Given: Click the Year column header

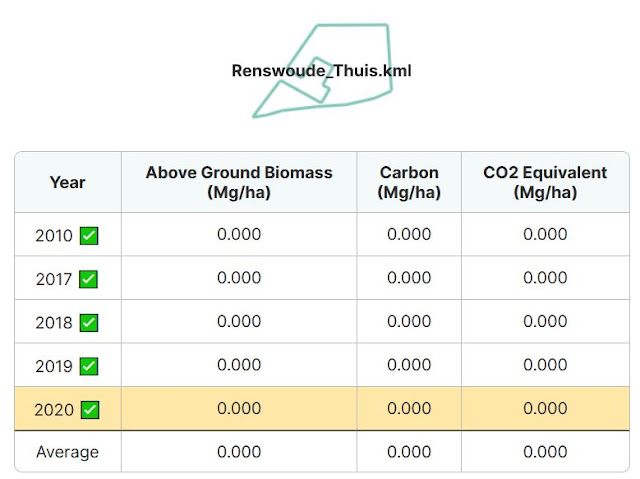Looking at the screenshot, I should (68, 182).
